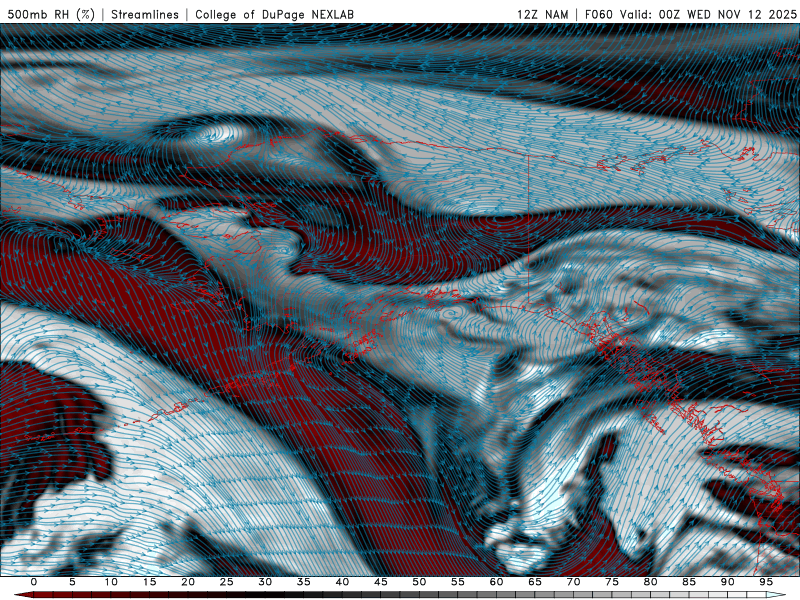Click colorbar tick label "65"
The width and height of the screenshot is (800, 600).
click(x=535, y=582)
